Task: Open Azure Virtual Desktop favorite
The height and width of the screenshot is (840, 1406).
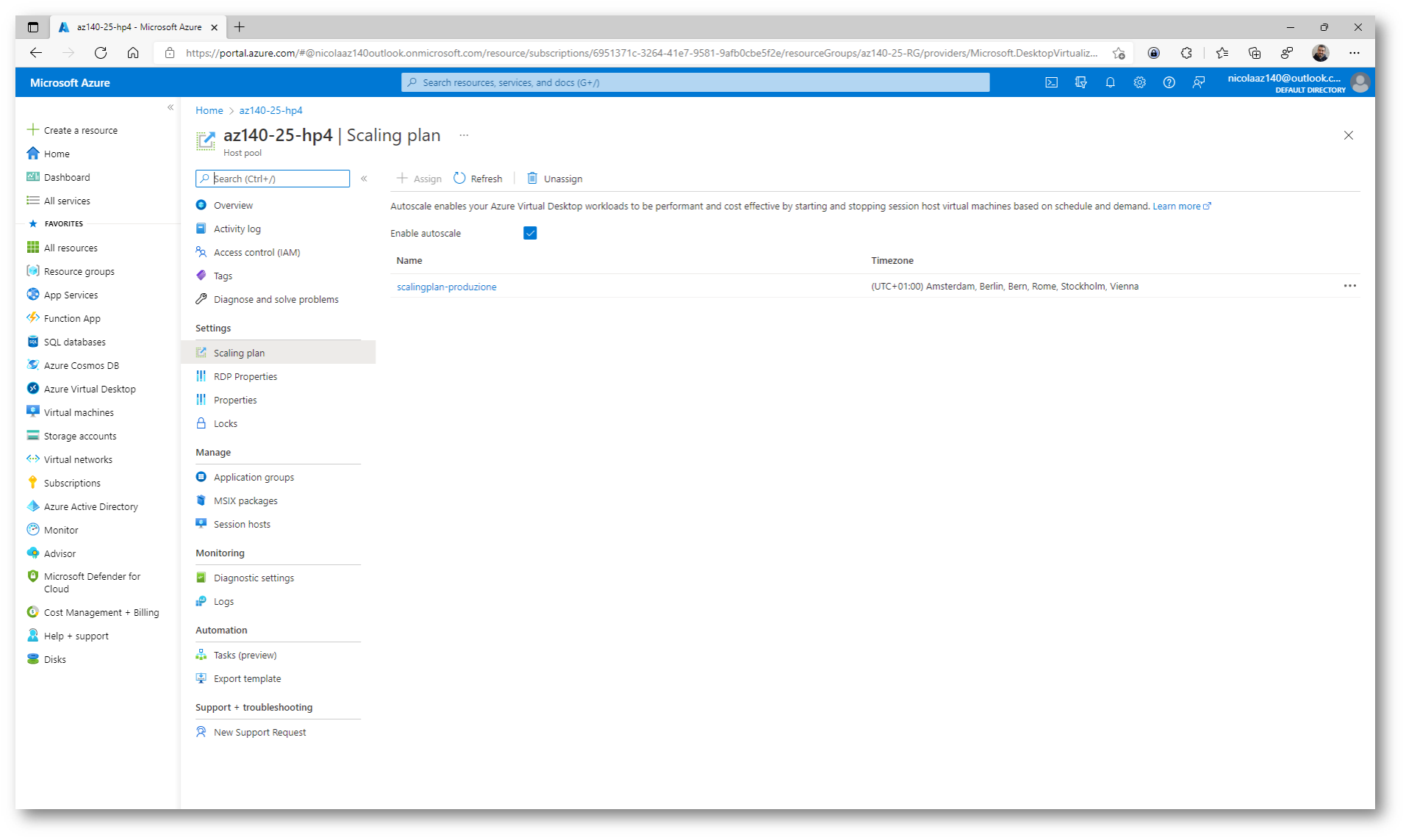Action: (90, 389)
